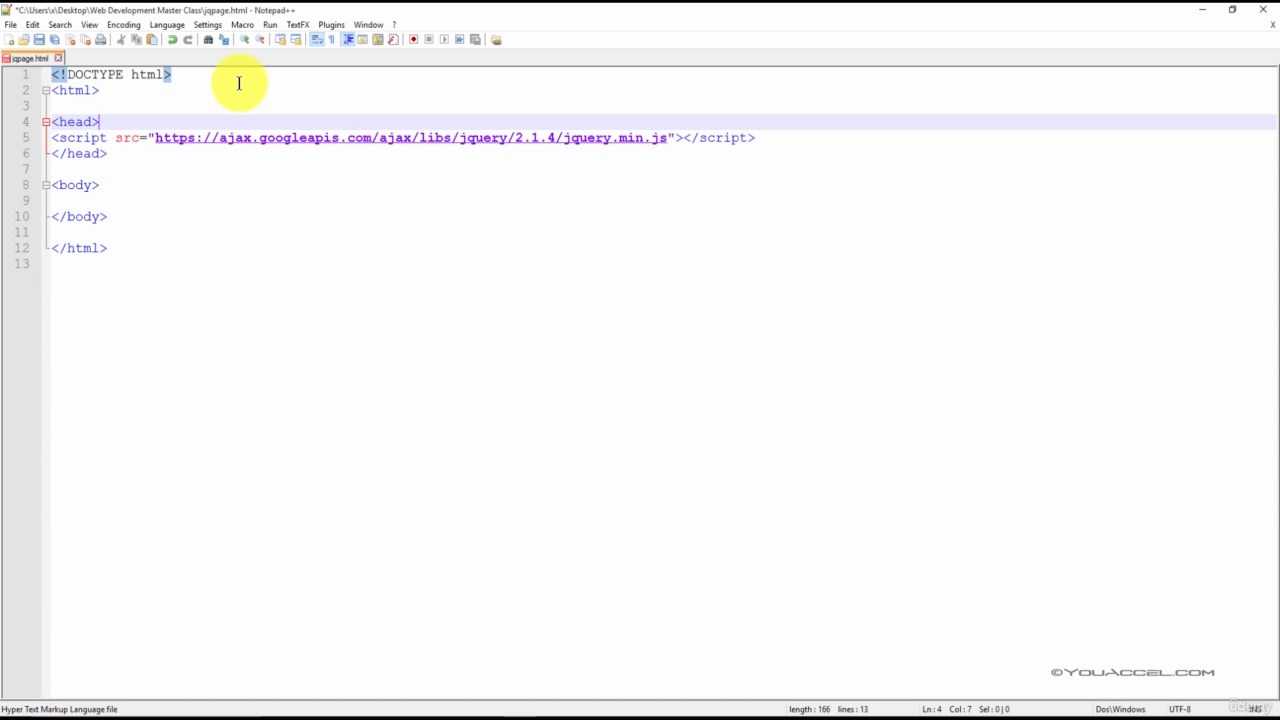Click the 'length : 166' status entry

[809, 709]
